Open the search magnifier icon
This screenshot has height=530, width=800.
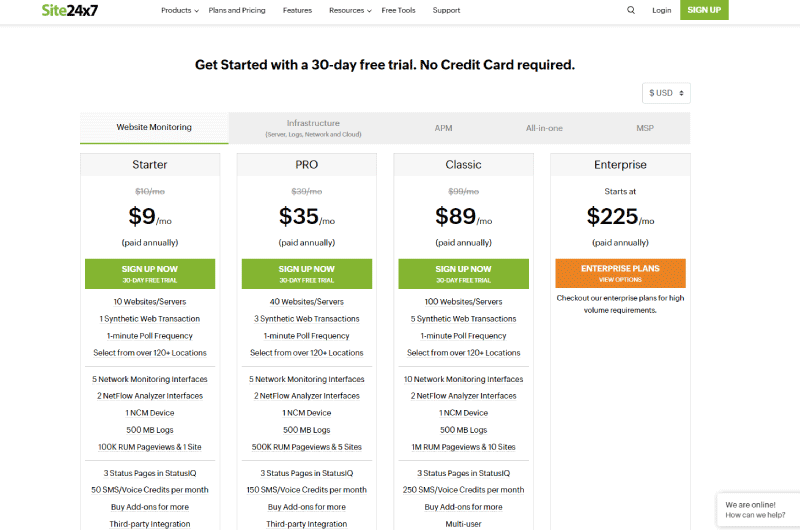pos(631,10)
